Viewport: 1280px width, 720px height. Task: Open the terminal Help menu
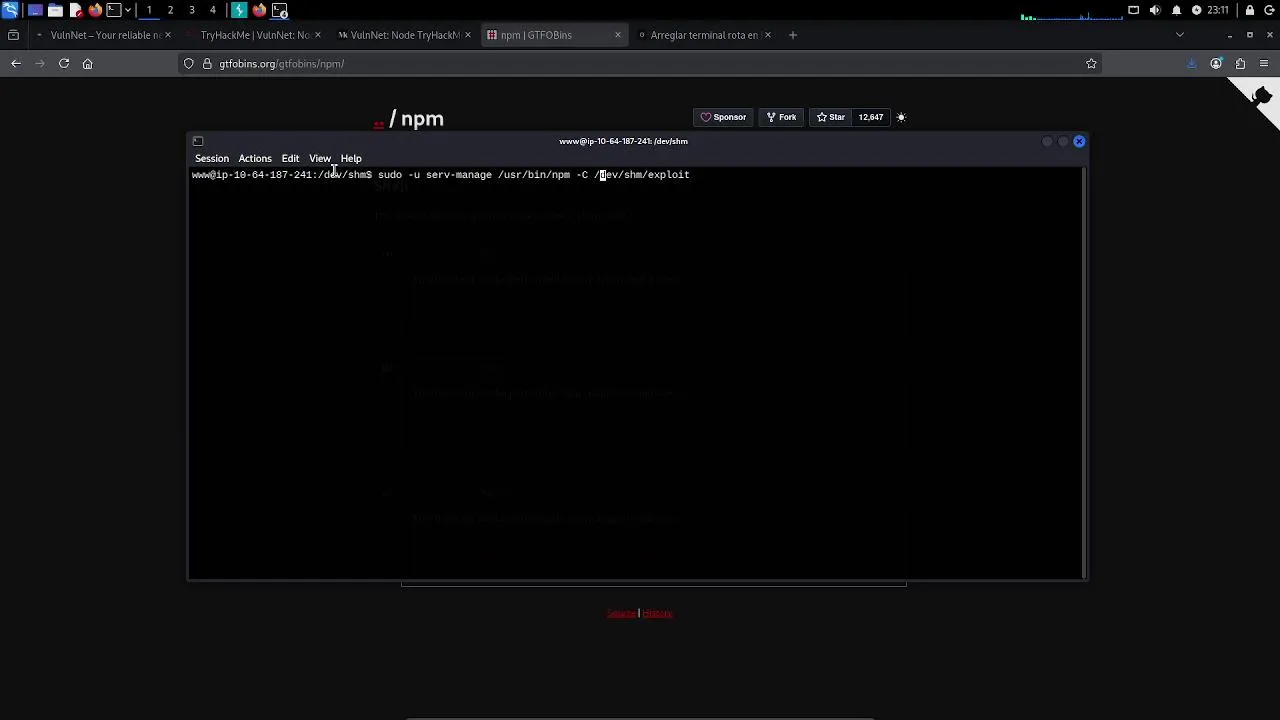point(351,159)
